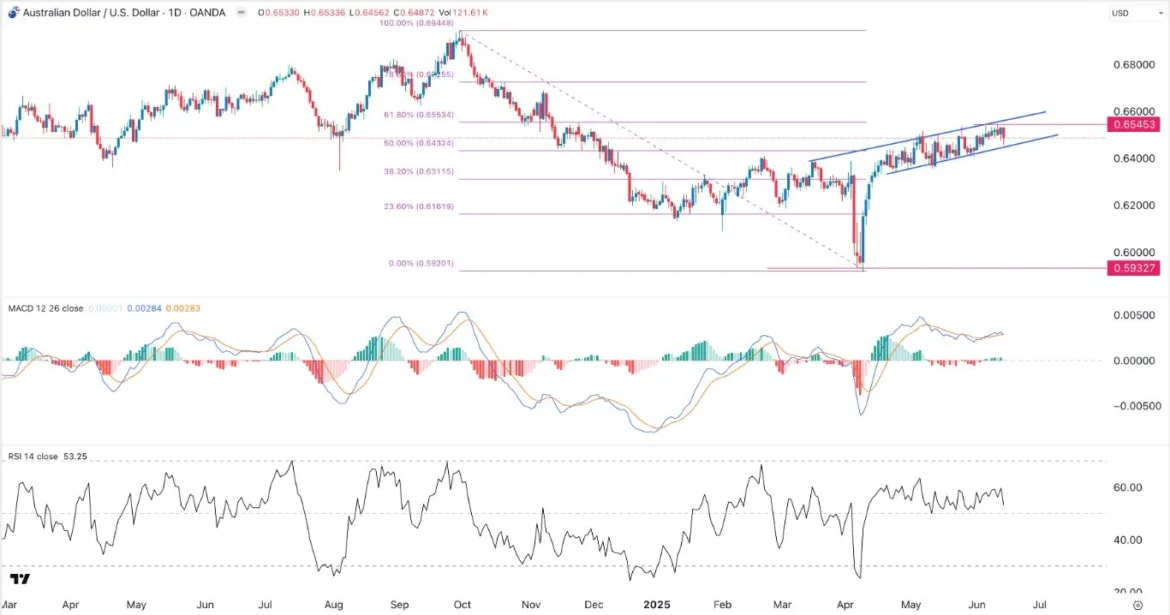
Task: Click the 2025 marker on time axis
Action: tap(656, 605)
